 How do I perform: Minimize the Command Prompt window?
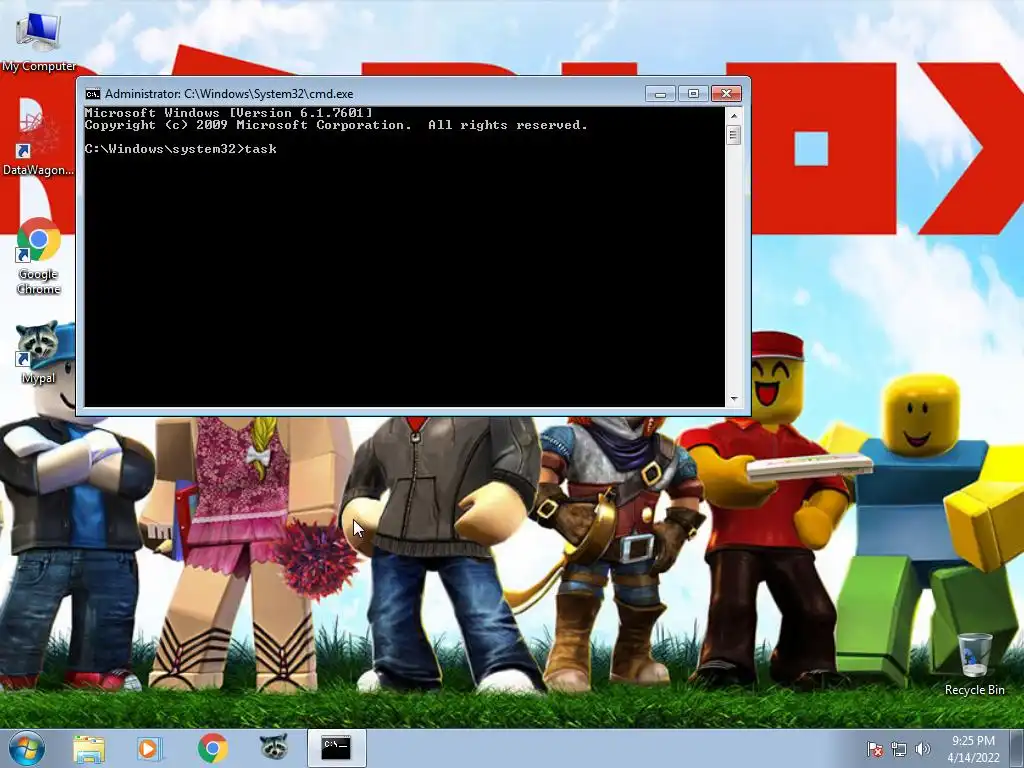point(660,94)
